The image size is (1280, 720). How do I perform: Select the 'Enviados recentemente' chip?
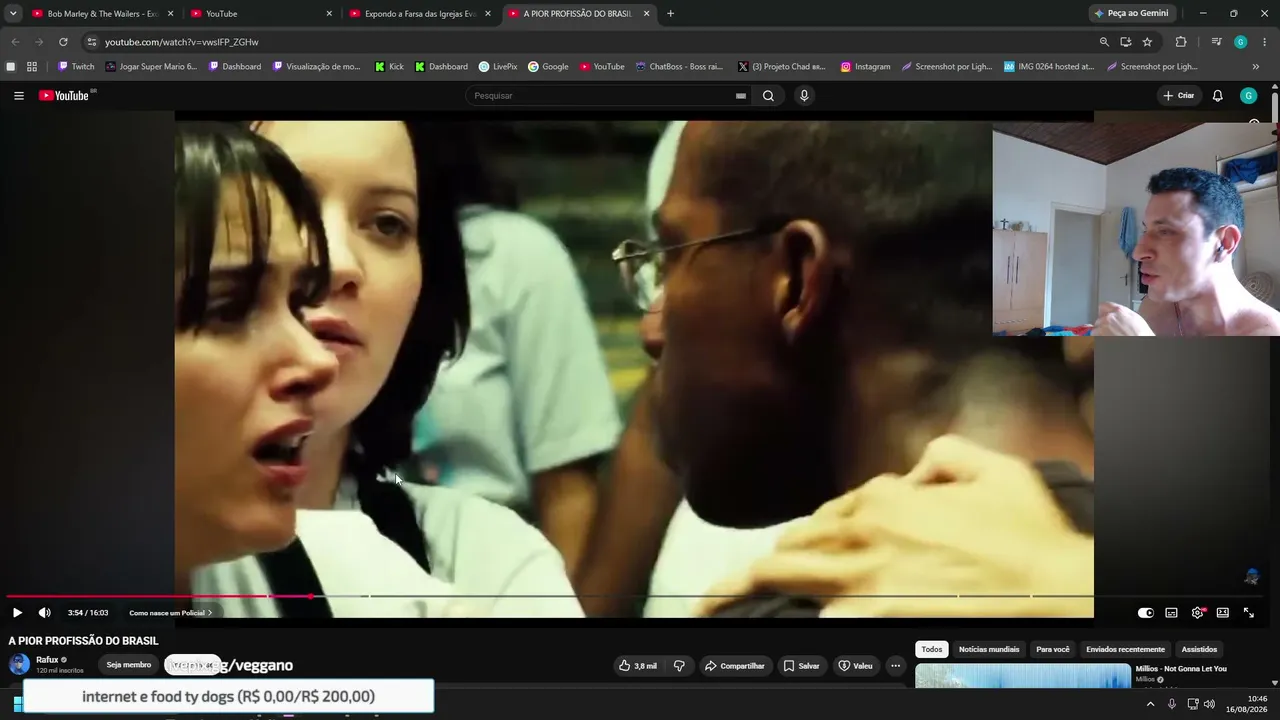pos(1126,650)
